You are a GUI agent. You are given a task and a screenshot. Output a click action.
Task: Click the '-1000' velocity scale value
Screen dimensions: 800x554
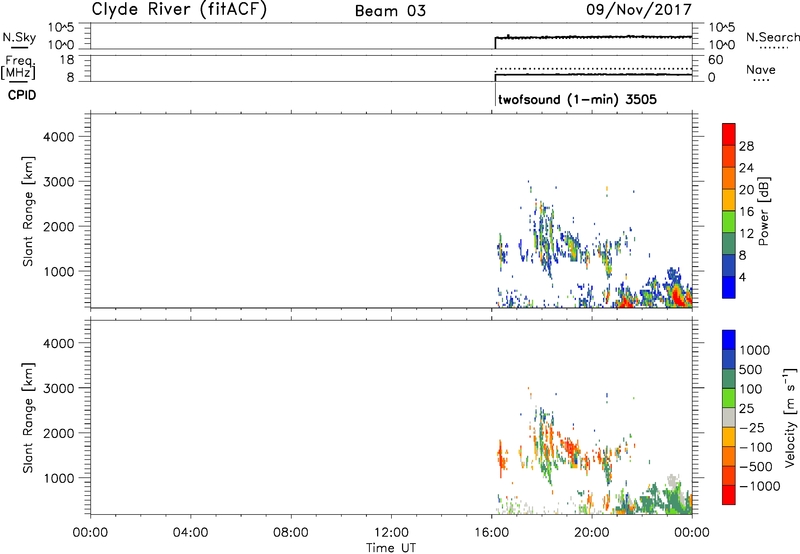coord(759,486)
